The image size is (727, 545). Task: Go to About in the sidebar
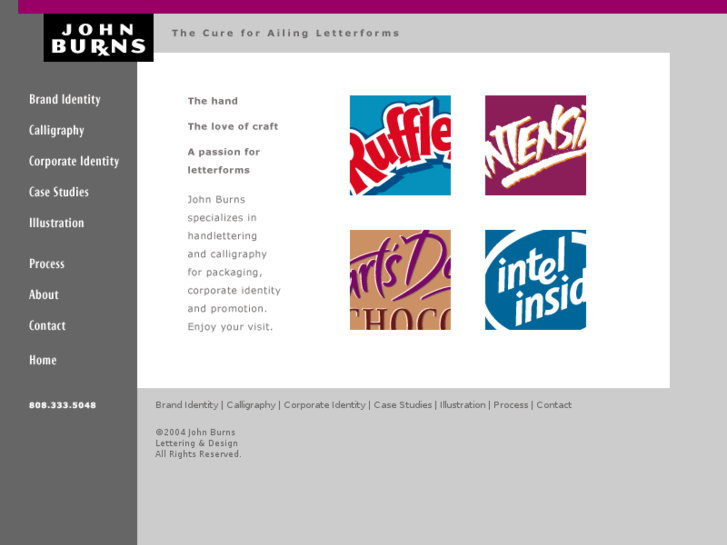click(44, 295)
